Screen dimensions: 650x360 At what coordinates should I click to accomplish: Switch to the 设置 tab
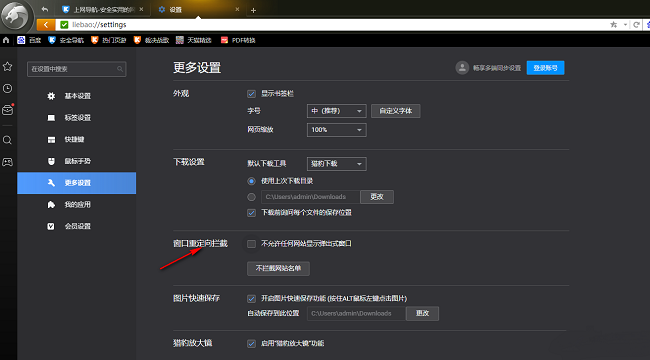[x=199, y=10]
